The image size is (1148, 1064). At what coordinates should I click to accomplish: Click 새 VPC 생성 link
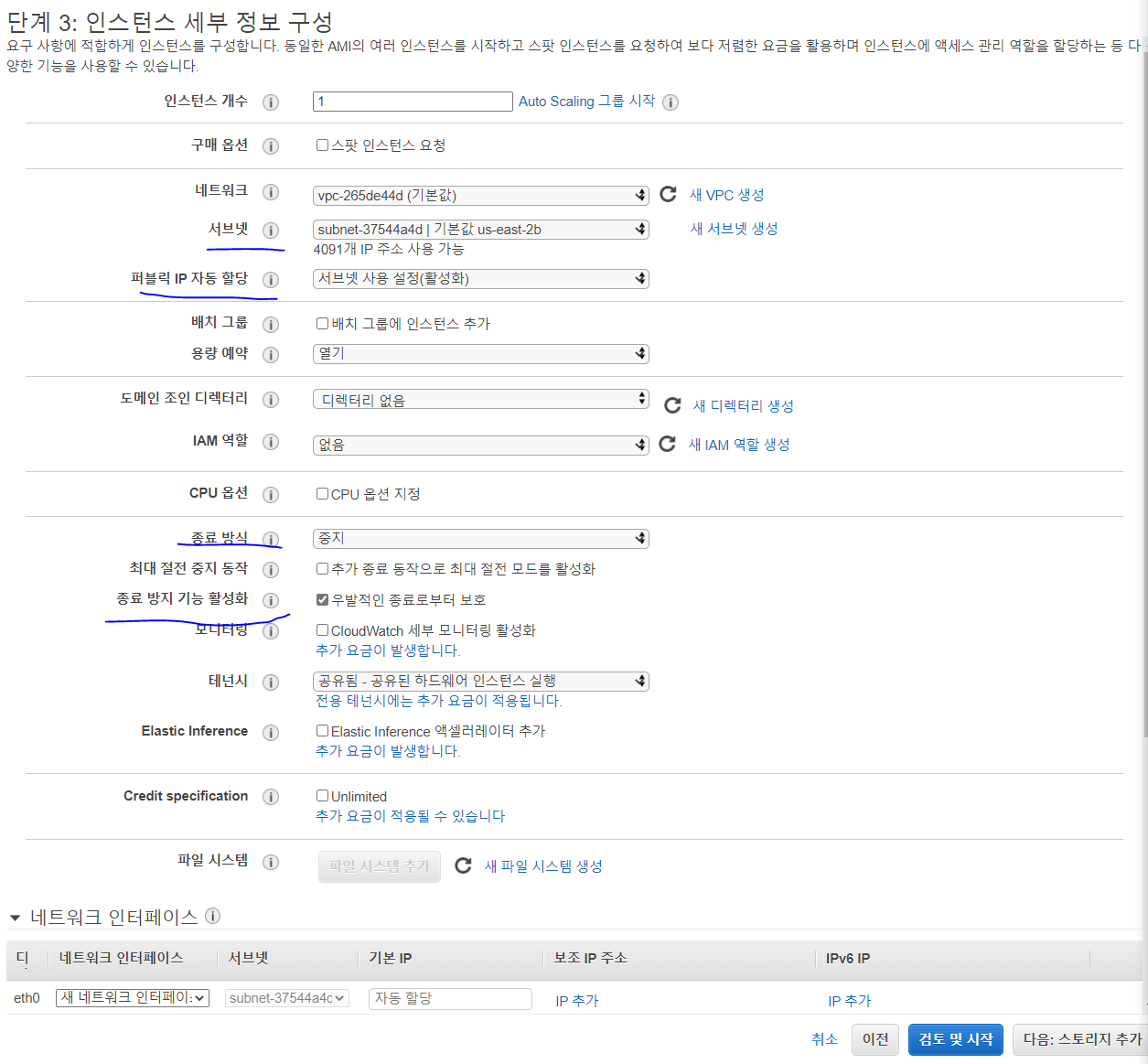coord(726,195)
